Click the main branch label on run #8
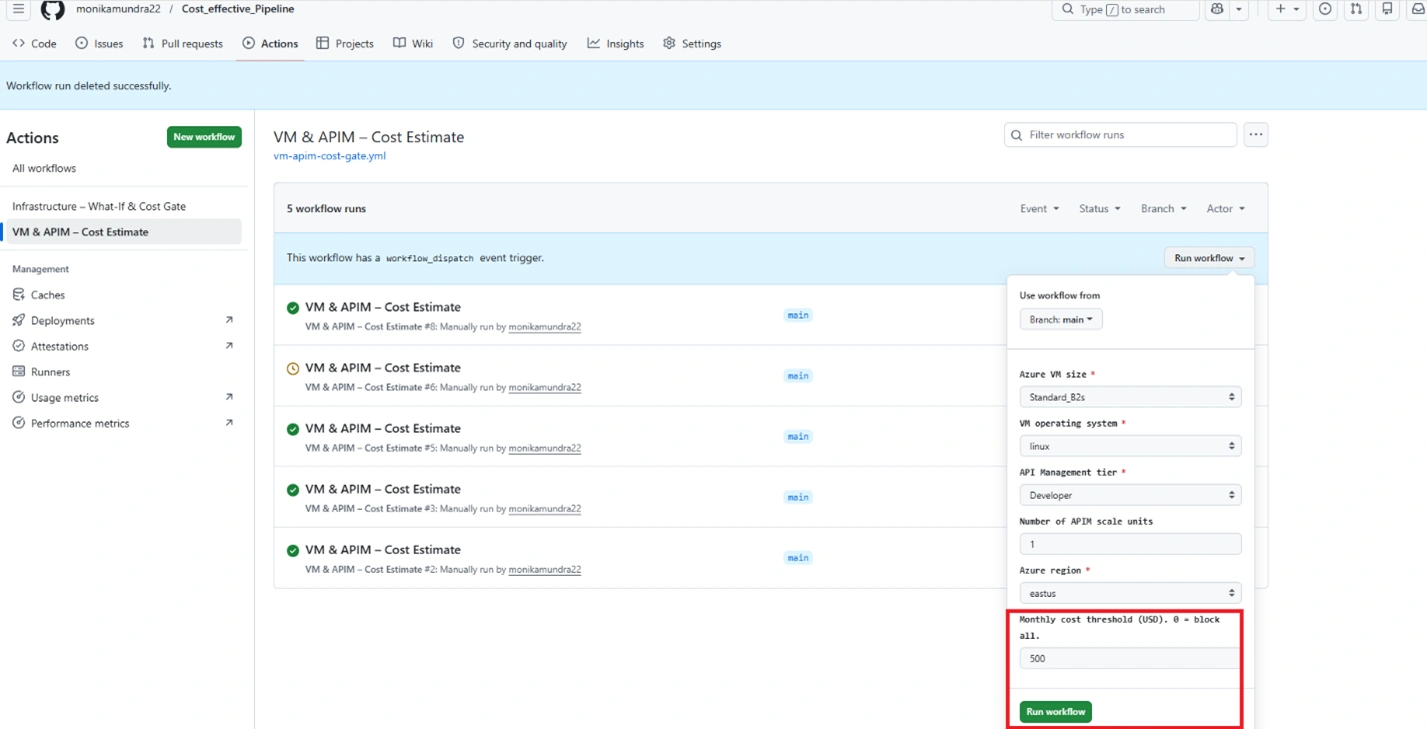 [x=798, y=315]
